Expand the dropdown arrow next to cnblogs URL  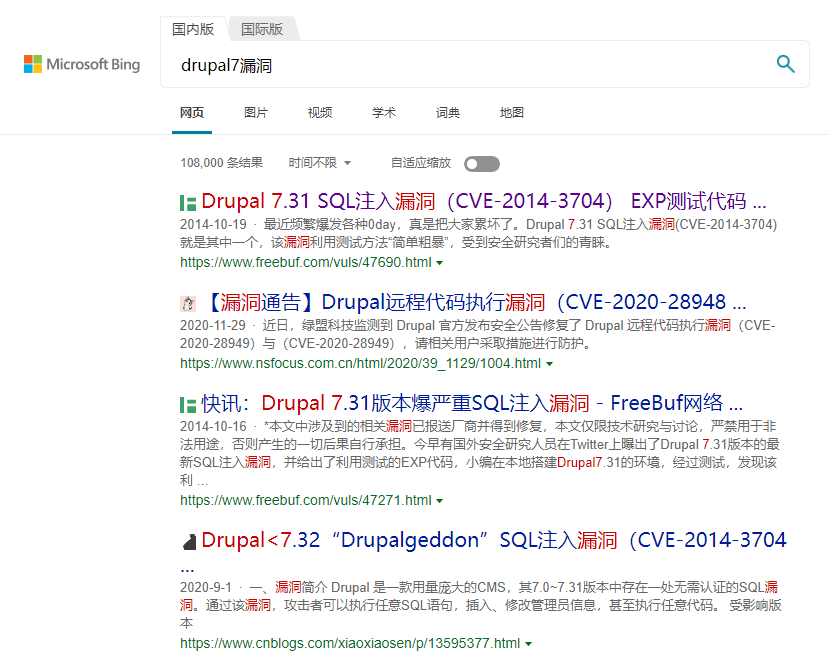point(529,643)
